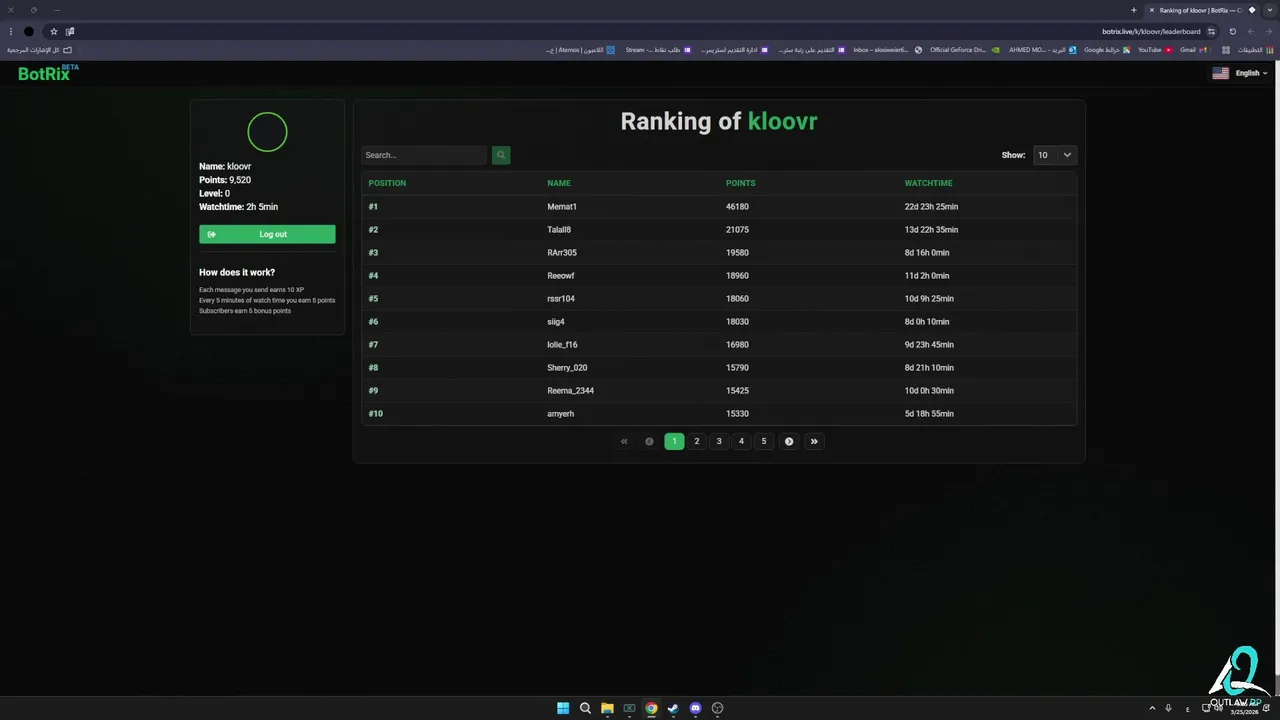This screenshot has height=720, width=1280.
Task: Go to next leaderboard page arrow
Action: pos(789,441)
